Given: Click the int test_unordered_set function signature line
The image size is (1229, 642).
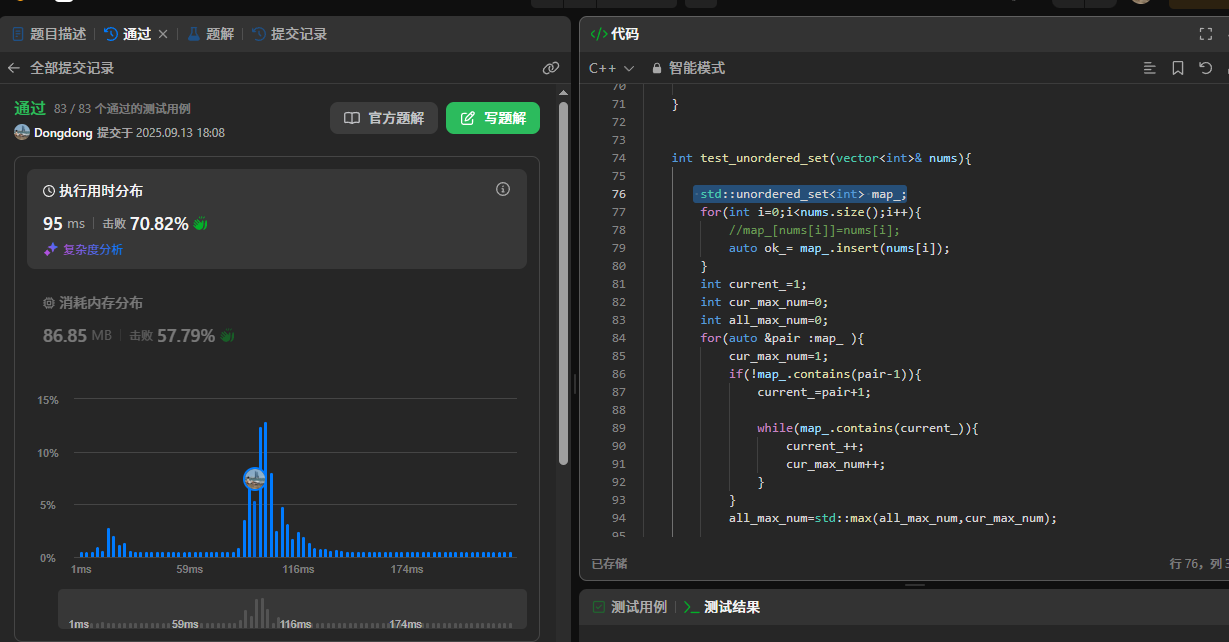Looking at the screenshot, I should coord(822,158).
